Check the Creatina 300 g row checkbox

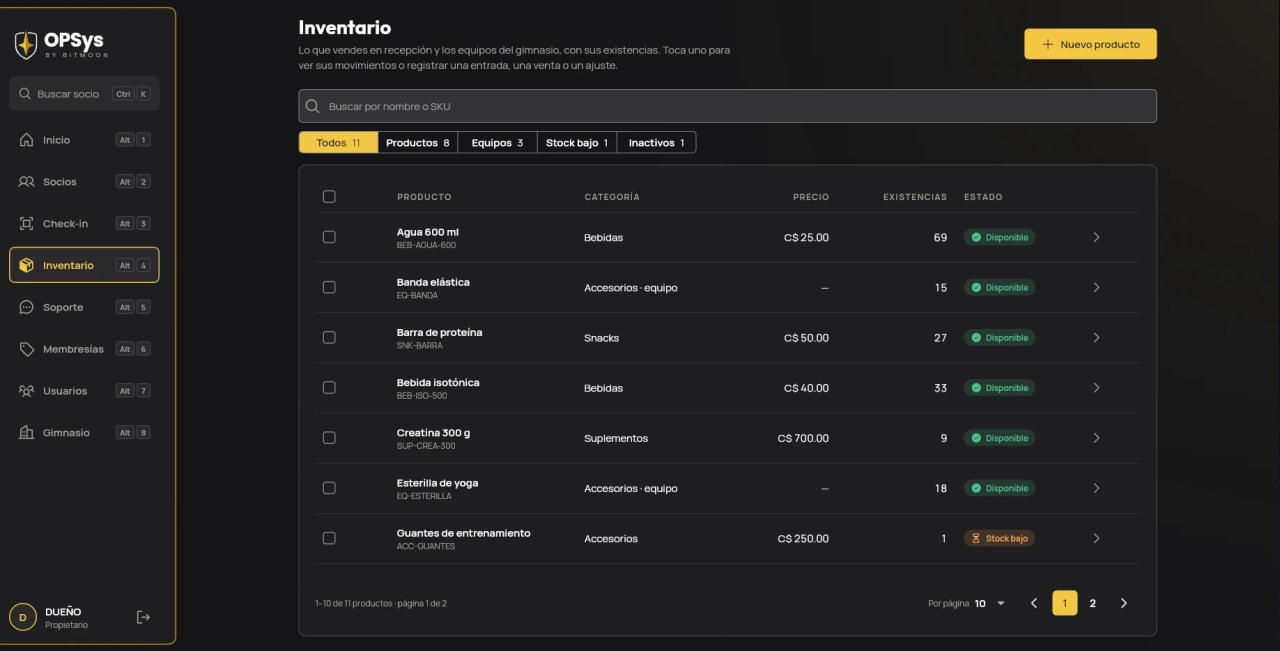coord(329,438)
